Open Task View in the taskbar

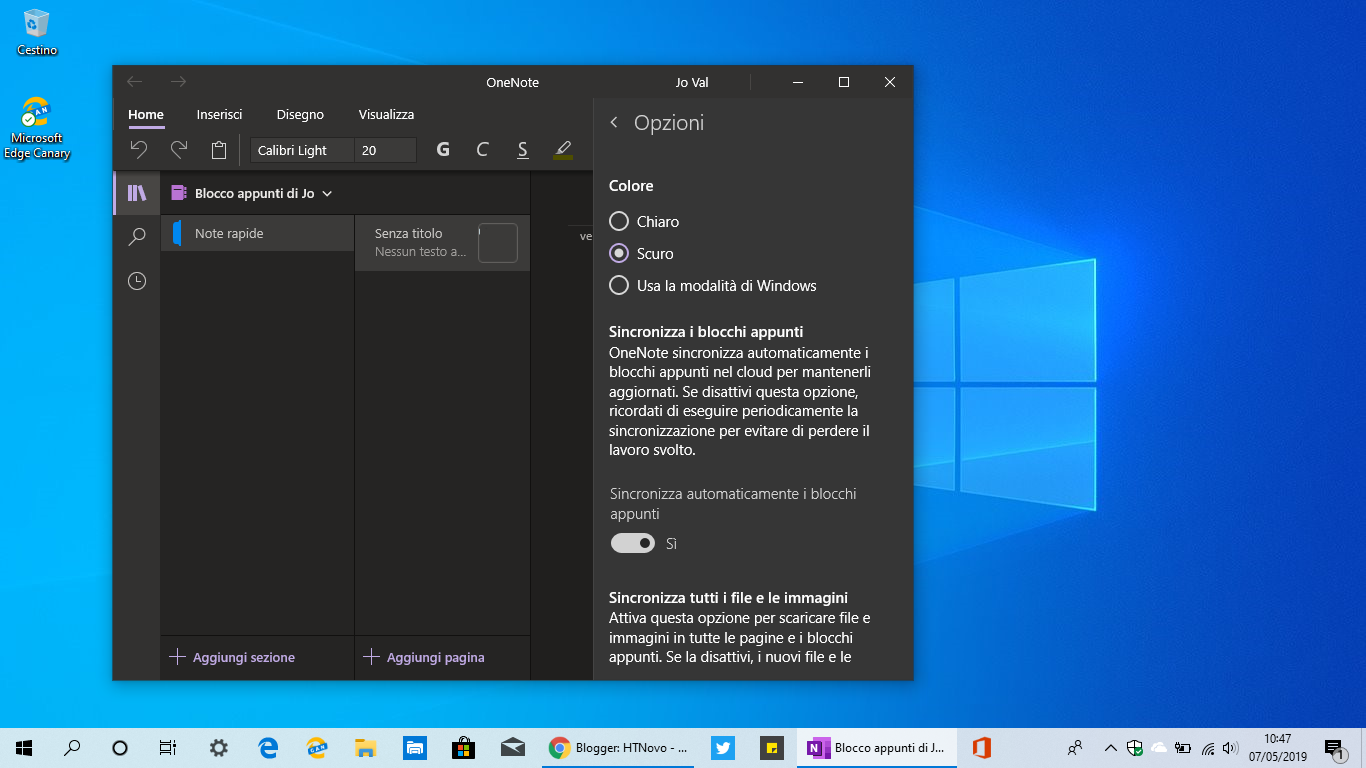click(x=168, y=748)
